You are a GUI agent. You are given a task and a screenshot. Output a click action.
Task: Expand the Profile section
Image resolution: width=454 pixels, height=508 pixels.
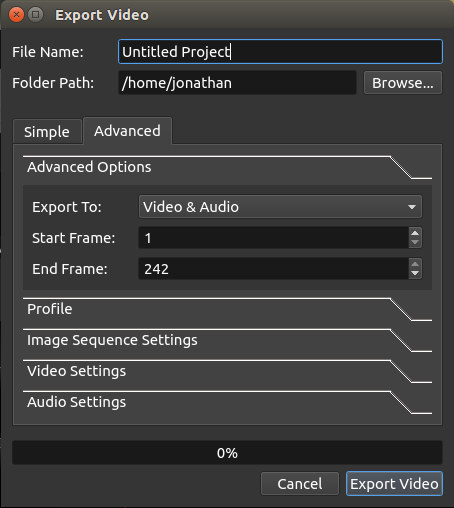click(227, 309)
